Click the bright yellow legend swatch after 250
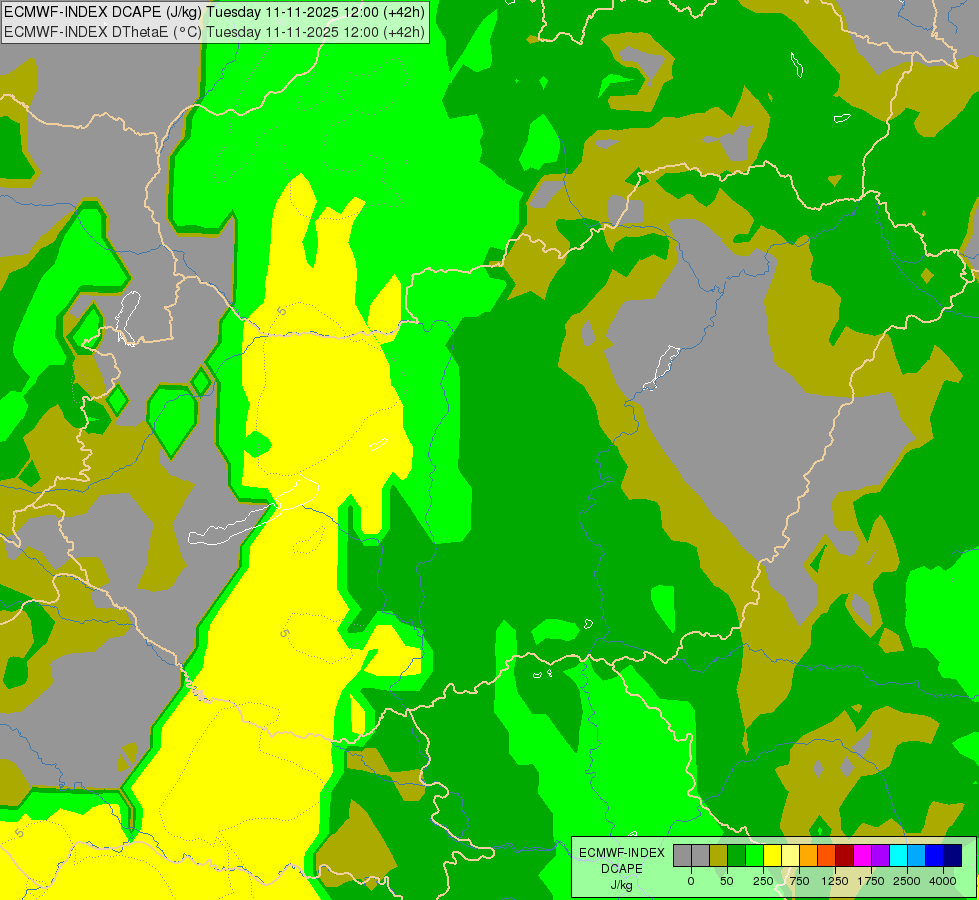This screenshot has height=900, width=979. pos(772,855)
